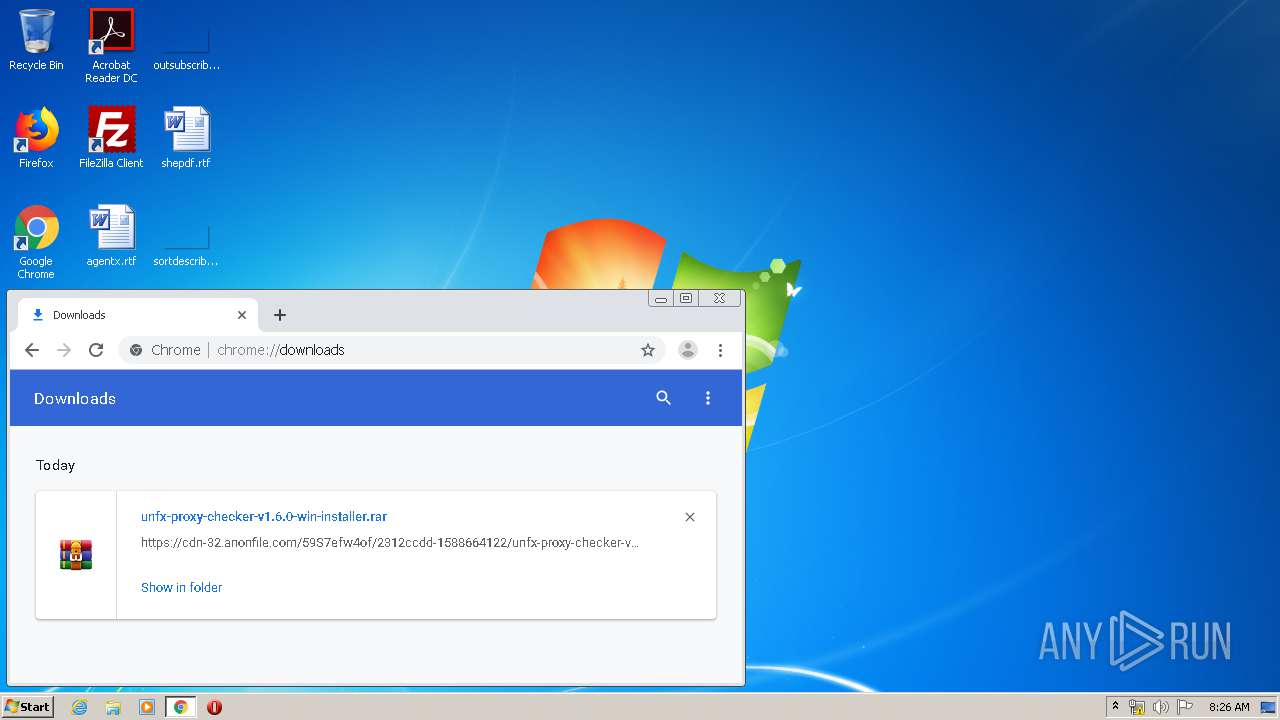This screenshot has width=1280, height=720.
Task: Open the Windows Start menu
Action: pyautogui.click(x=28, y=707)
